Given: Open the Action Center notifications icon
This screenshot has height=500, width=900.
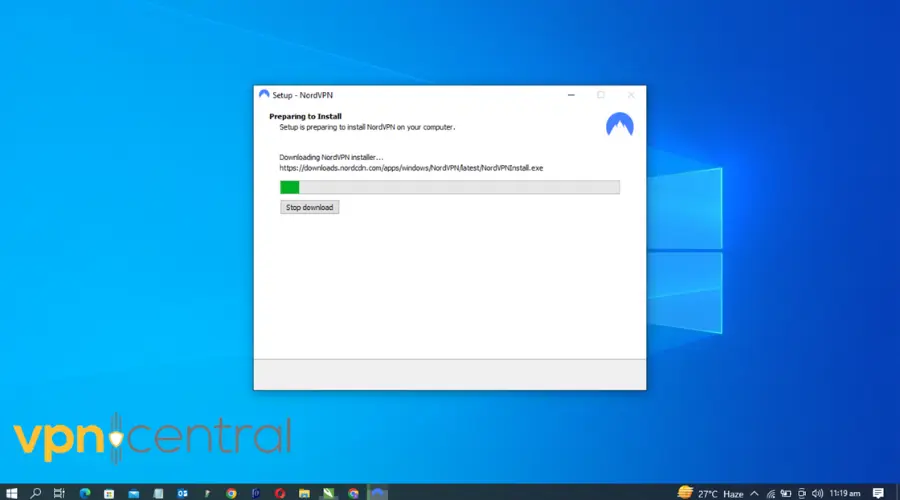Looking at the screenshot, I should pos(878,493).
